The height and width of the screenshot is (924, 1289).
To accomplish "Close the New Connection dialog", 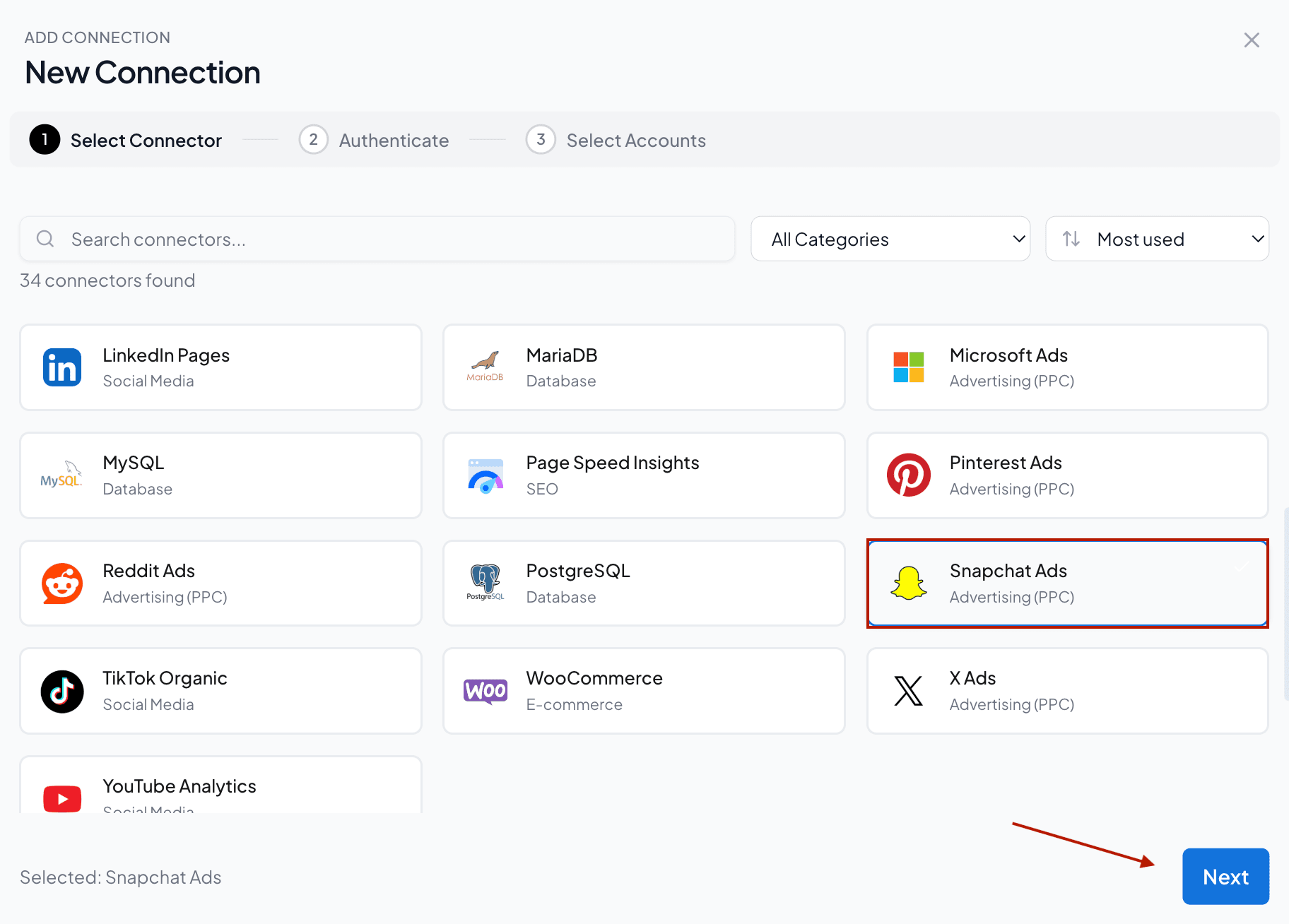I will [1252, 40].
